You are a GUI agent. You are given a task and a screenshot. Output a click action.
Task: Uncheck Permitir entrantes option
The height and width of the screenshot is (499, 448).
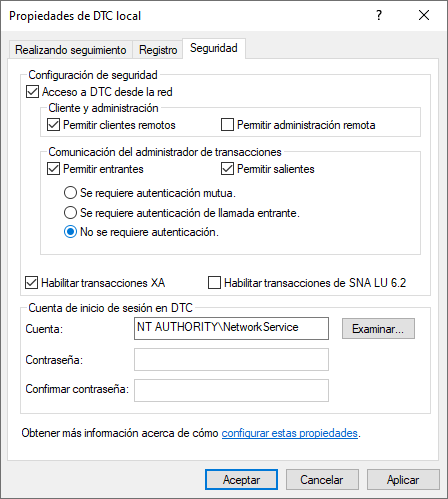tap(53, 169)
